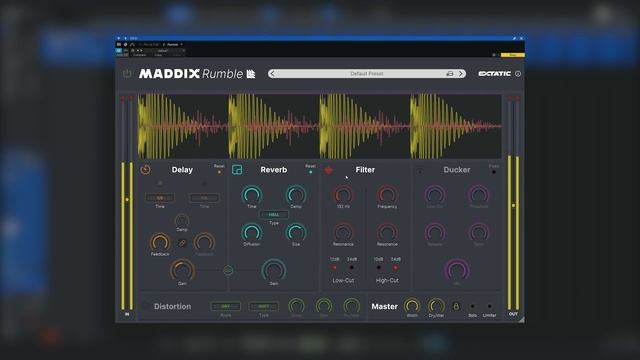
Task: Toggle the Reverb section icon
Action: click(x=237, y=169)
